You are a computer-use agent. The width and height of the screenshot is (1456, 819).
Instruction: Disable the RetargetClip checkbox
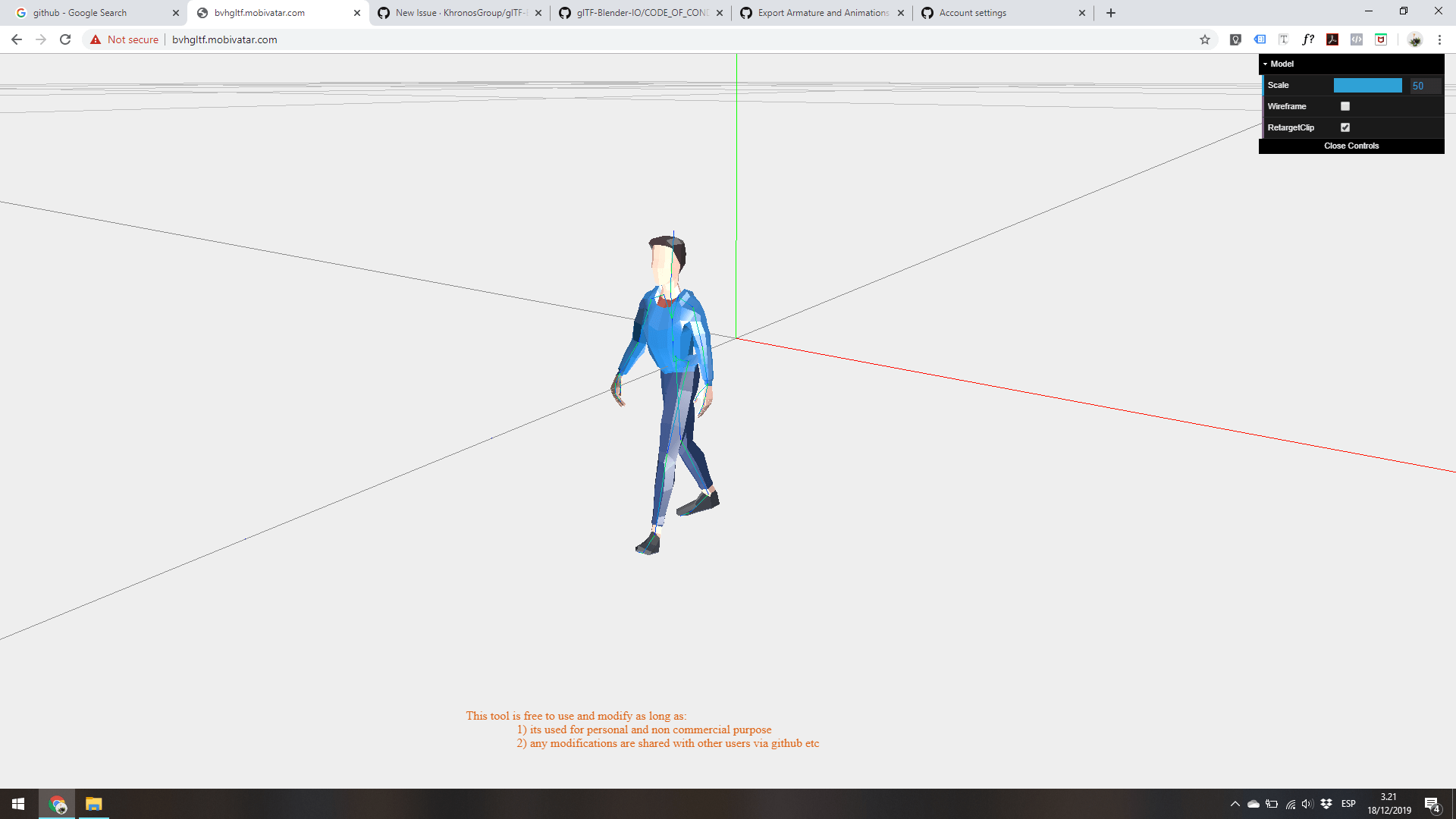pyautogui.click(x=1345, y=127)
